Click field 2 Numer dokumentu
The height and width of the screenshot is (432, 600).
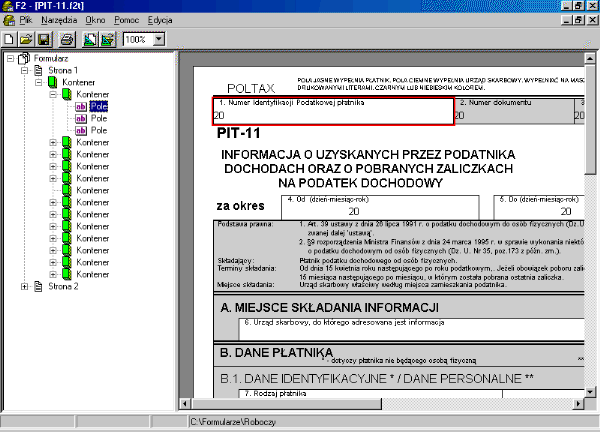coord(514,111)
